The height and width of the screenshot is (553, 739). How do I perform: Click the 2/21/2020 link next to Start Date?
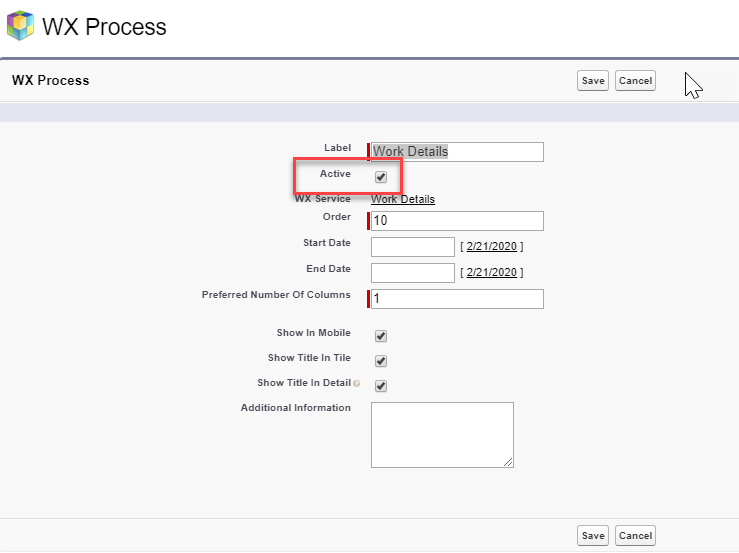click(x=491, y=246)
